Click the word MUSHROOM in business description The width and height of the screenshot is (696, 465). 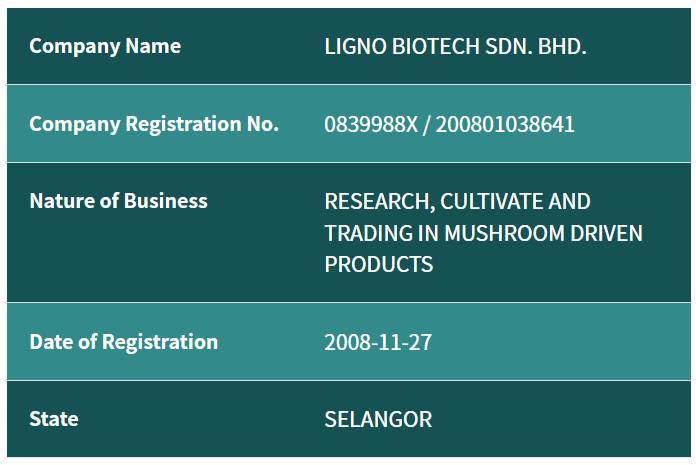505,233
